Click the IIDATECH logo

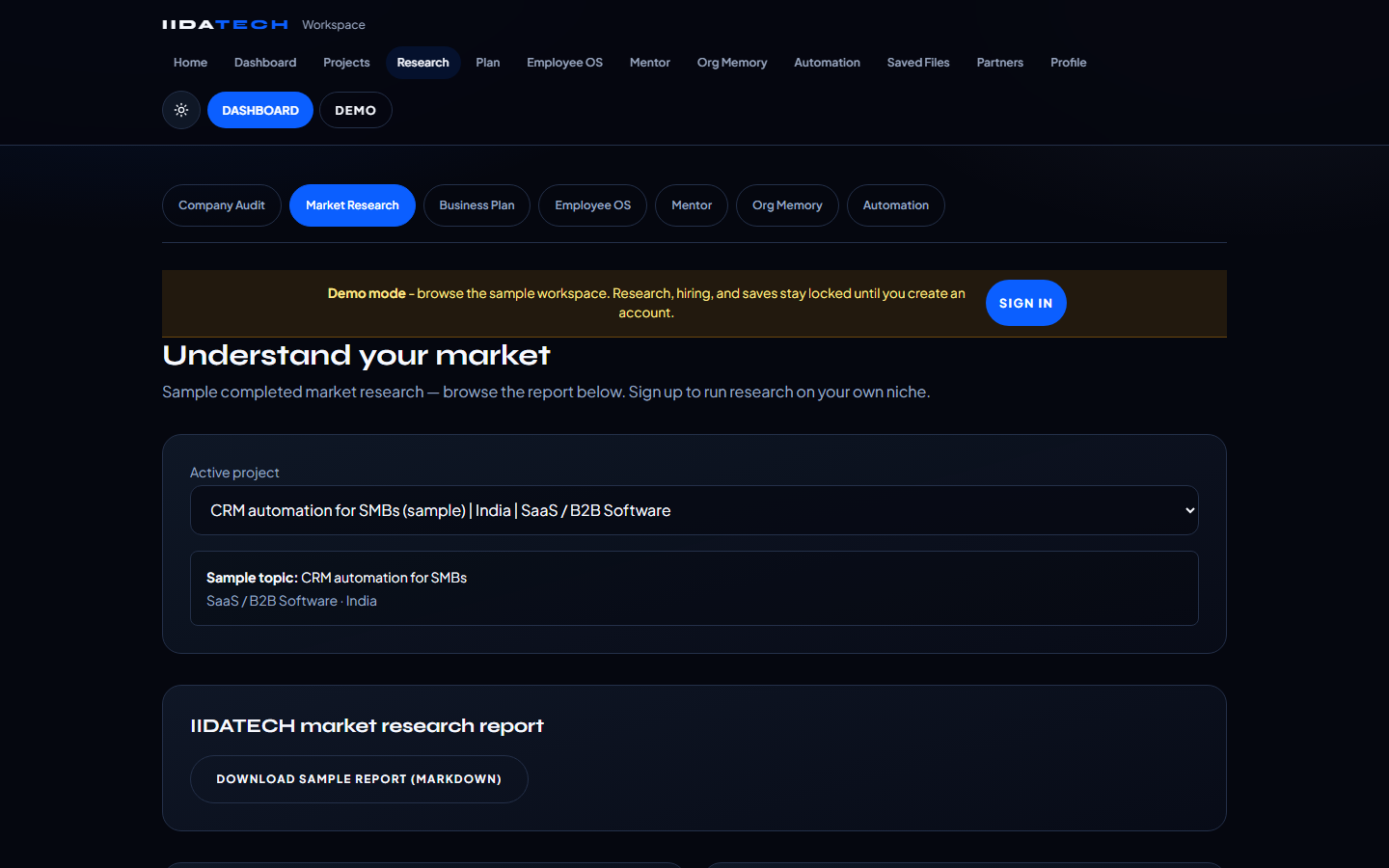225,25
